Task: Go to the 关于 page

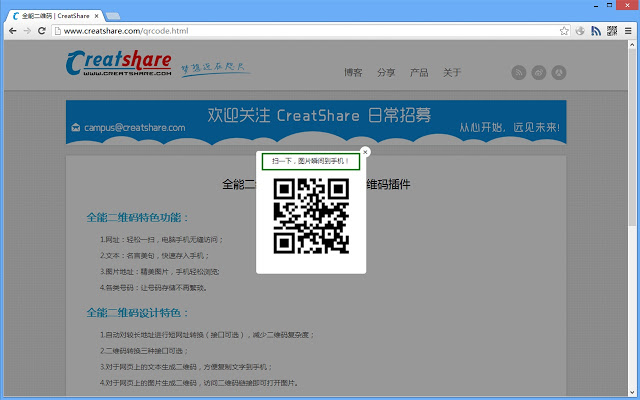Action: point(452,73)
